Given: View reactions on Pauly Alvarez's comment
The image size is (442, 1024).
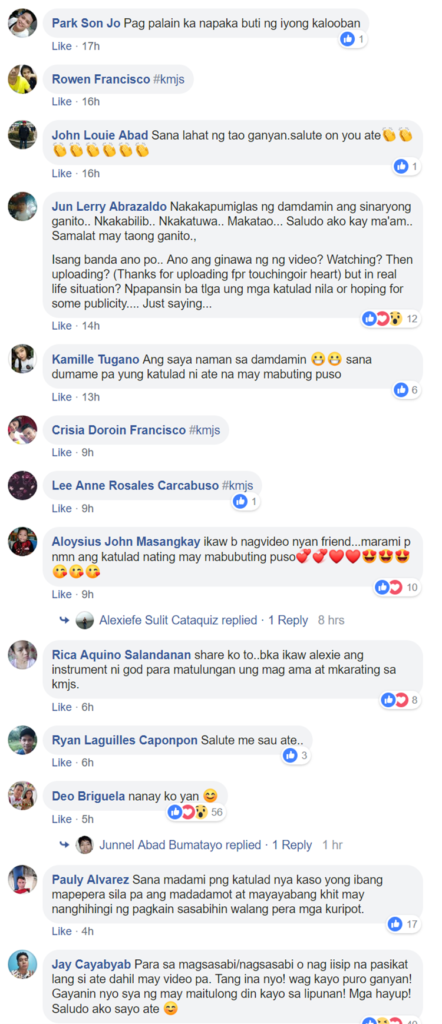Looking at the screenshot, I should pos(405,924).
